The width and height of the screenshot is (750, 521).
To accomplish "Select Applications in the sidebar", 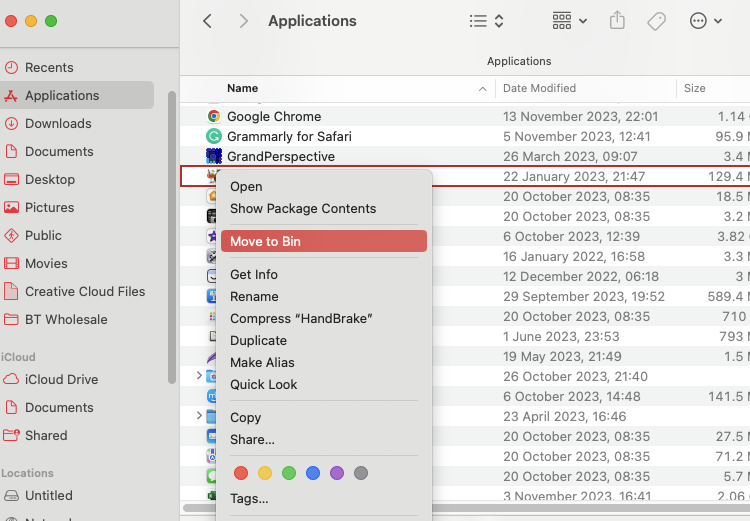I will [x=77, y=95].
